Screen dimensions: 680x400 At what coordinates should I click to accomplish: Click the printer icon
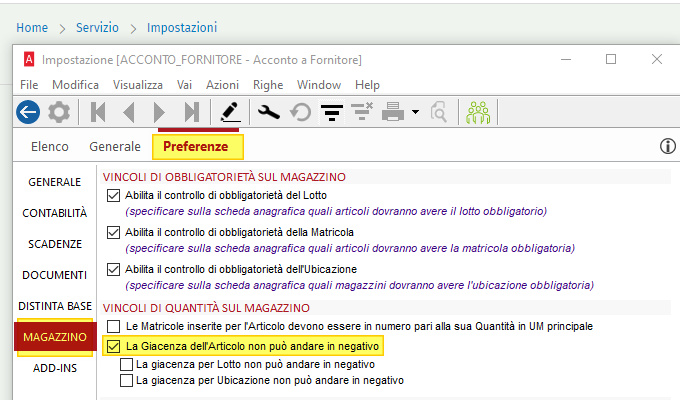click(x=393, y=112)
